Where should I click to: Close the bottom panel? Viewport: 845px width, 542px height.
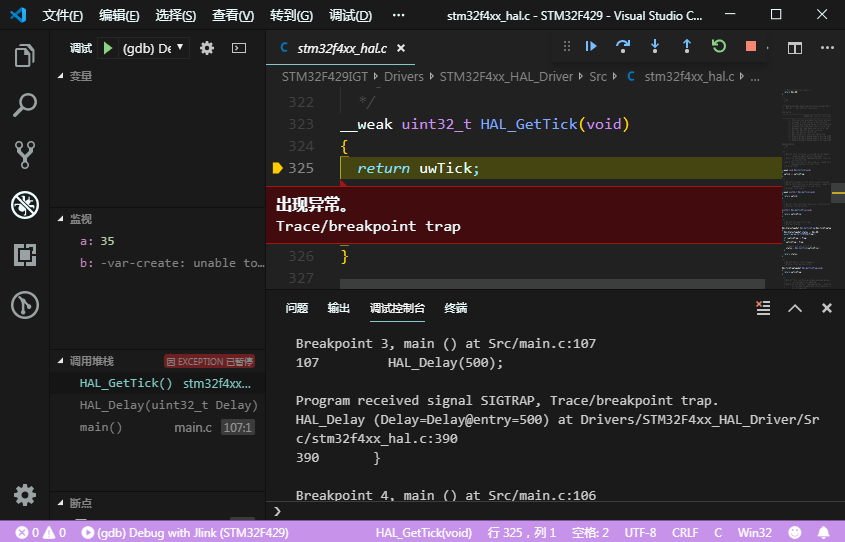coord(827,308)
